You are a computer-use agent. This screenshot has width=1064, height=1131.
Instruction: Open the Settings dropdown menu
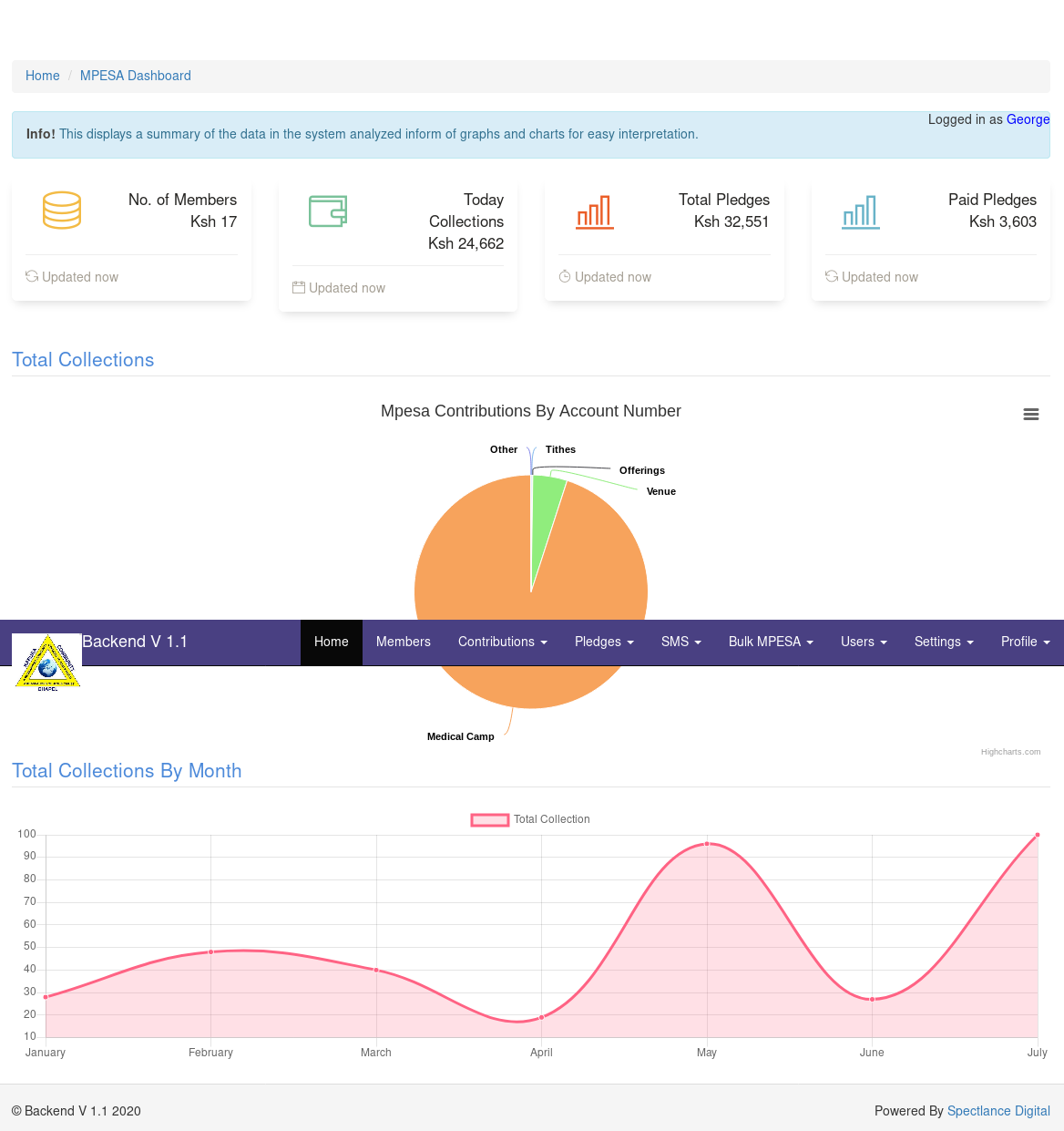pyautogui.click(x=943, y=642)
